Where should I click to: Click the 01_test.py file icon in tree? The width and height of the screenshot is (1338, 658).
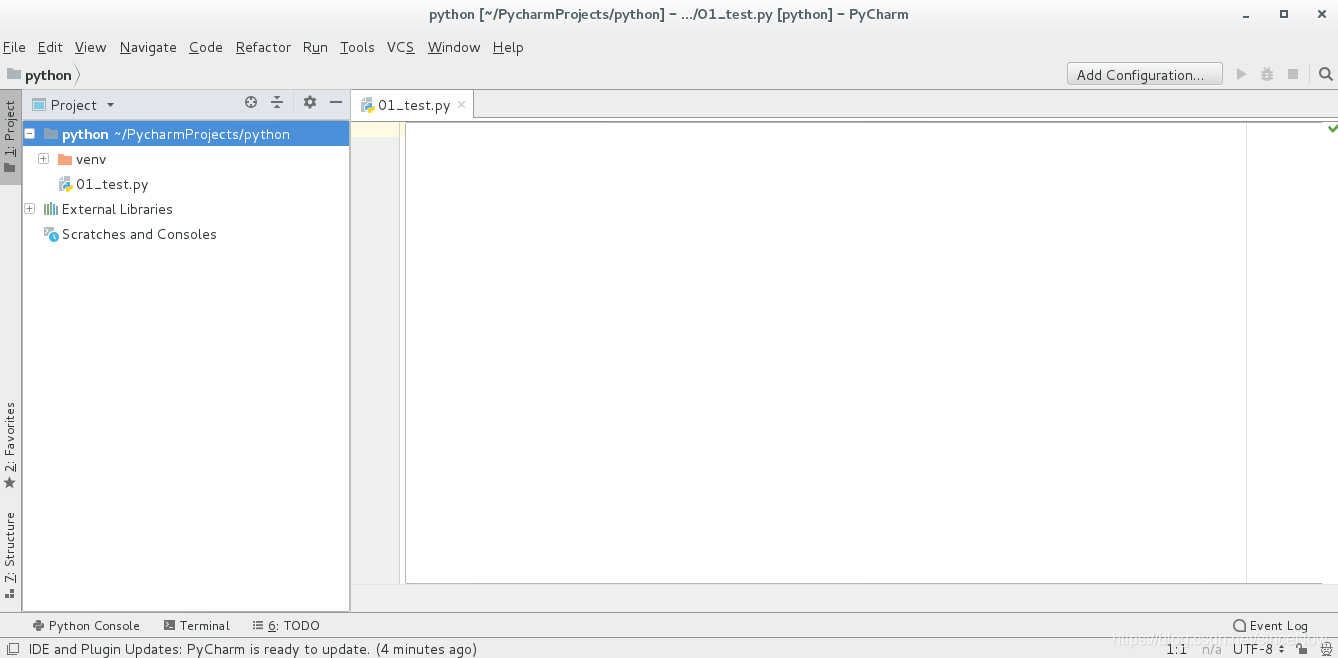[65, 184]
